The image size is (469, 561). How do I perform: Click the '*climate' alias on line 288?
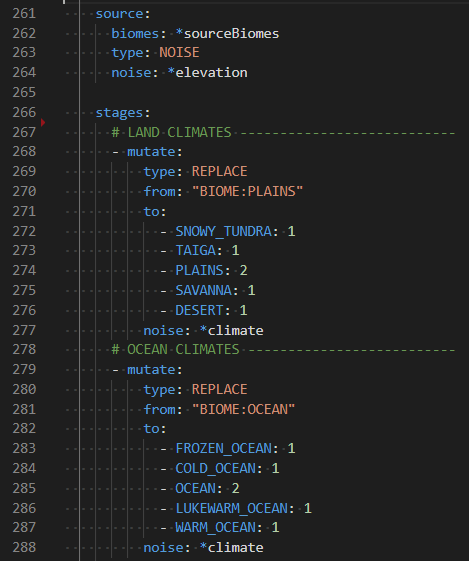click(x=231, y=548)
